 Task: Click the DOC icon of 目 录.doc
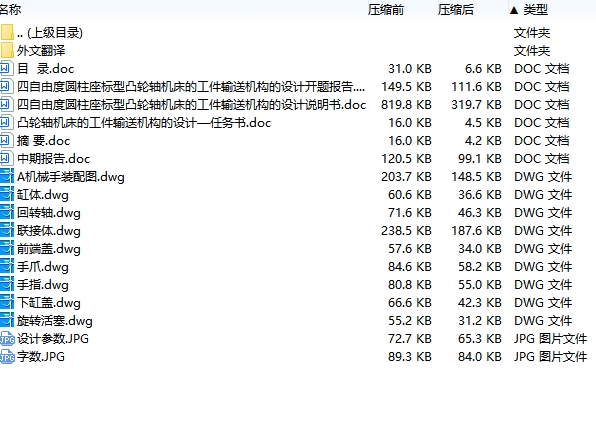(6, 68)
